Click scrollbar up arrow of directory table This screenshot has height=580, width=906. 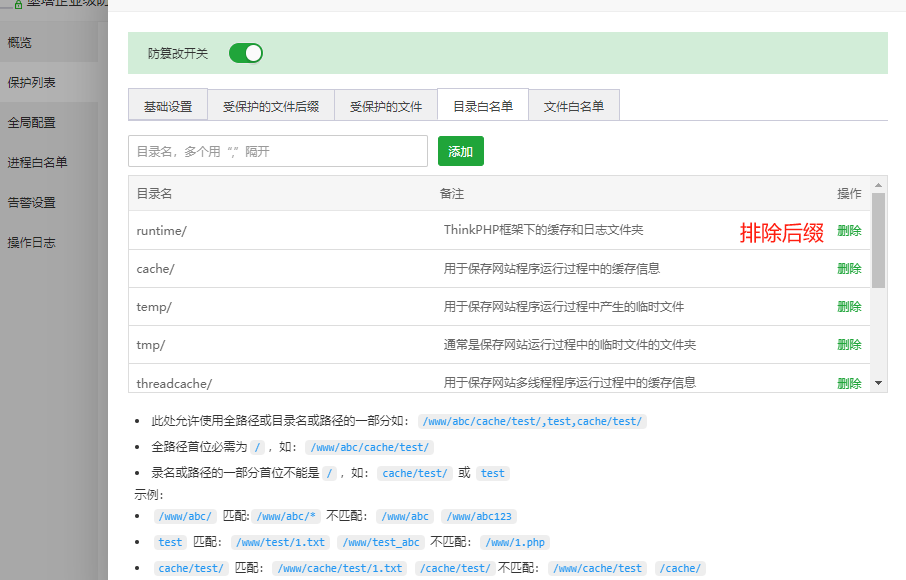[x=878, y=185]
